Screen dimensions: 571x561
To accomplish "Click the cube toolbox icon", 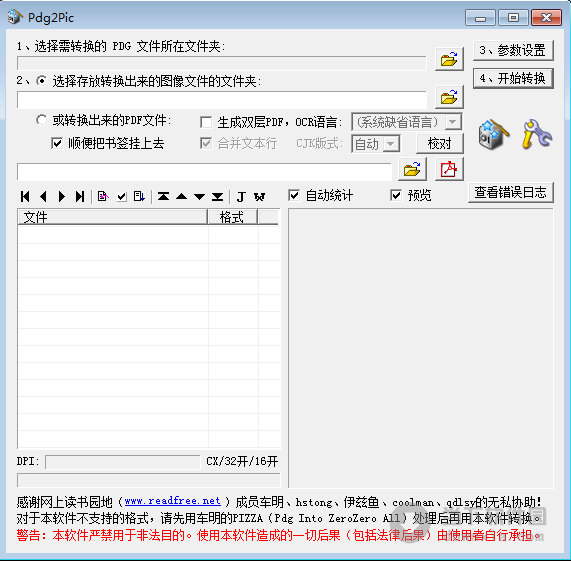I will click(493, 134).
